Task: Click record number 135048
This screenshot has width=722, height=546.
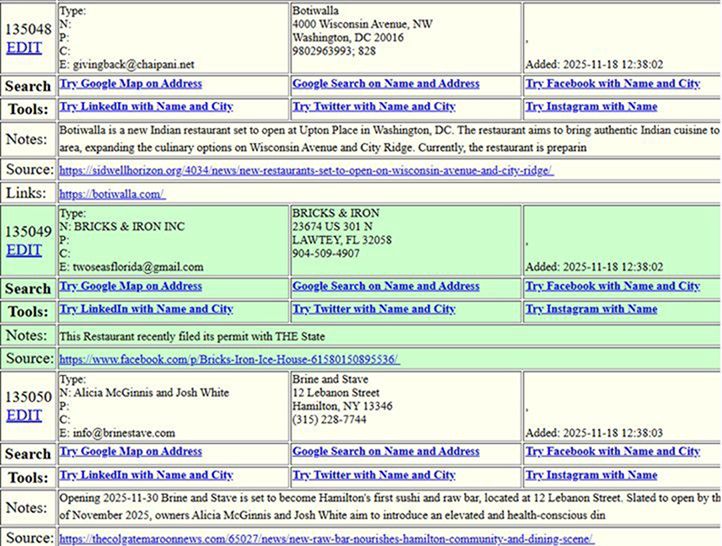Action: click(x=29, y=29)
